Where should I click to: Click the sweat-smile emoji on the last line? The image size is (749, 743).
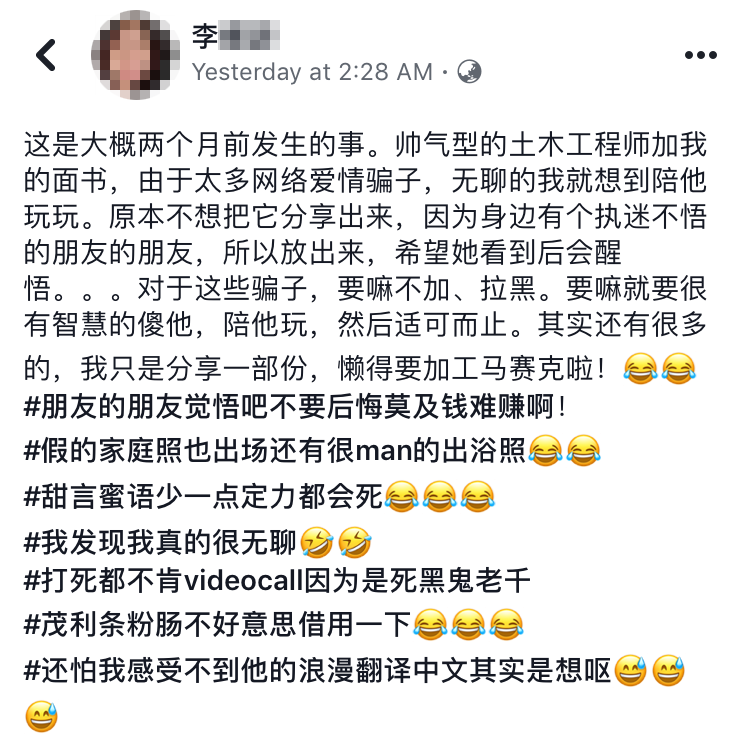(x=42, y=716)
